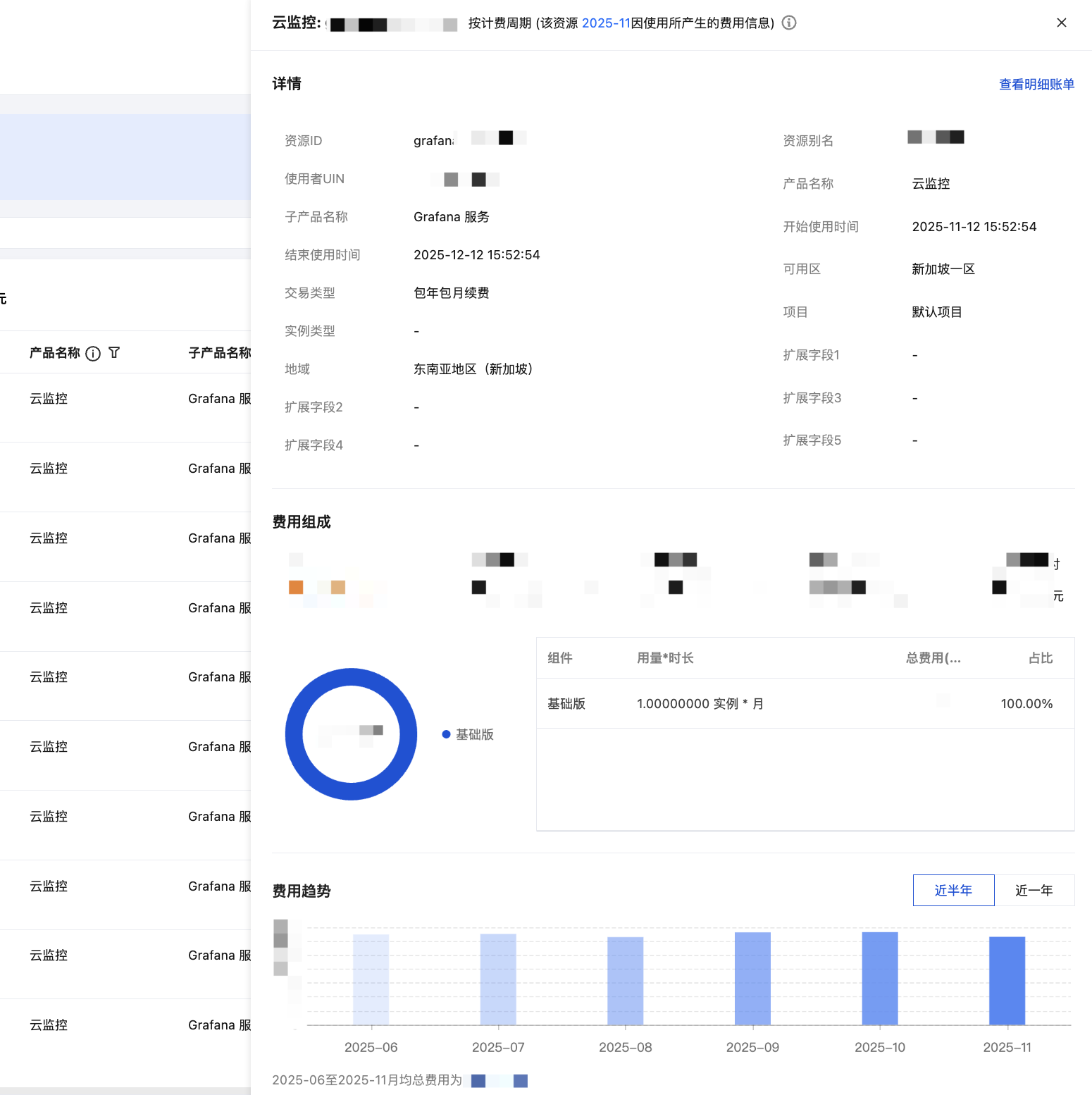Click the 交易类型 field label
The height and width of the screenshot is (1095, 1092).
[309, 293]
